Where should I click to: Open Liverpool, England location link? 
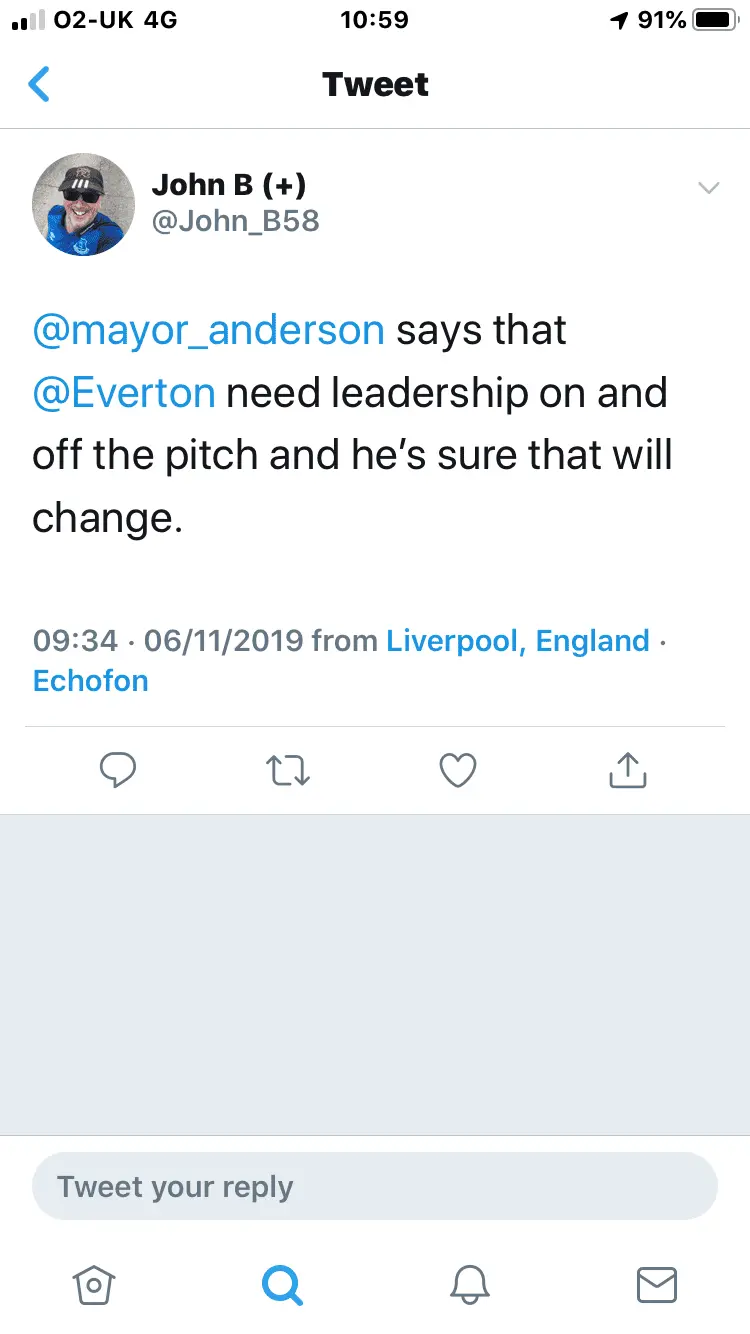518,640
